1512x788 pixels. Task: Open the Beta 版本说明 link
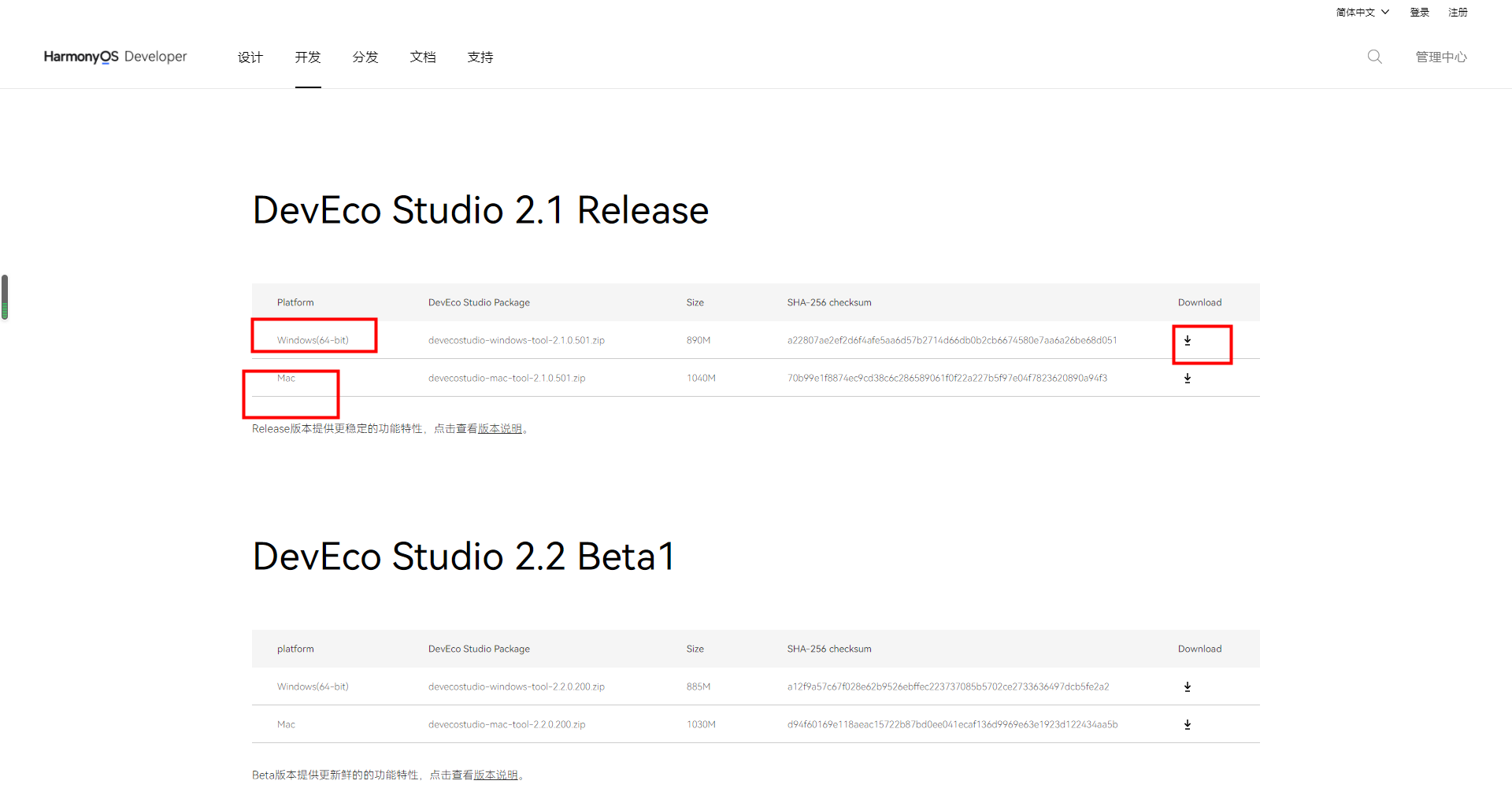click(496, 775)
